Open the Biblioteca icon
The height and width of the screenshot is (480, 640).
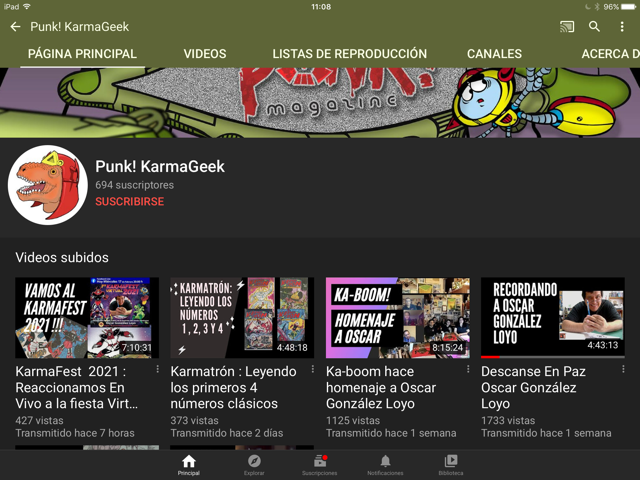tap(451, 462)
